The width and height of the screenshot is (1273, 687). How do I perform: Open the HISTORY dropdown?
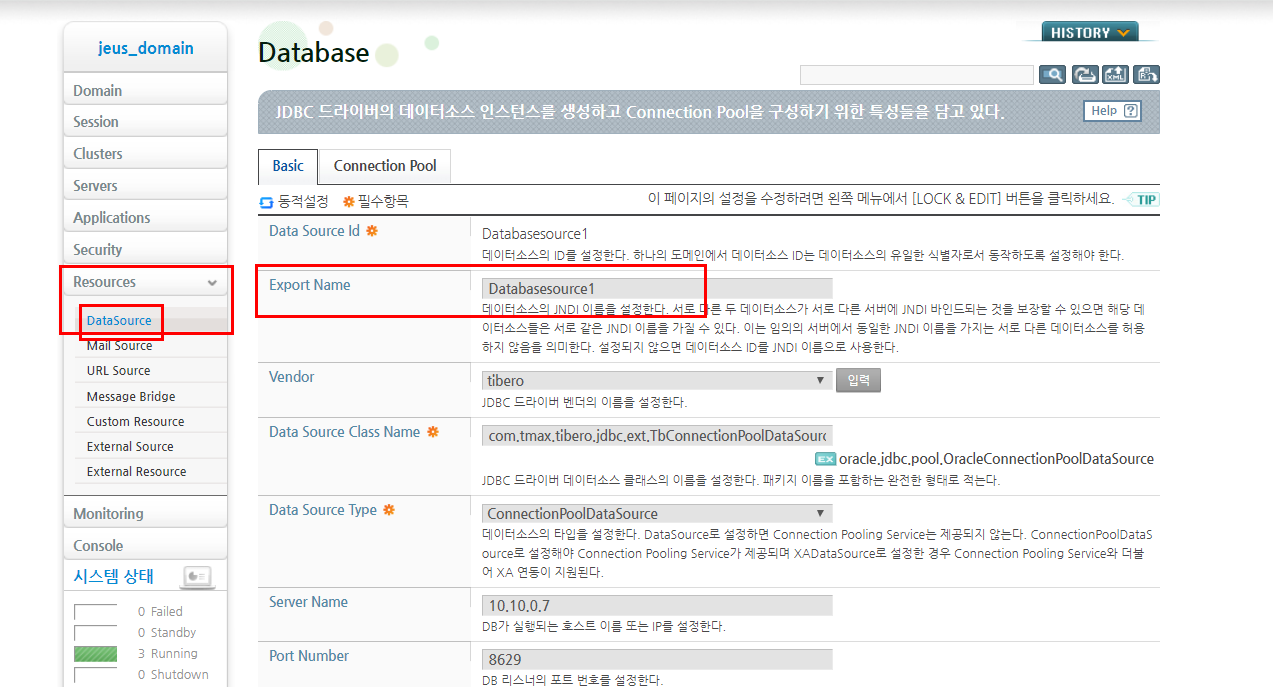tap(1090, 32)
